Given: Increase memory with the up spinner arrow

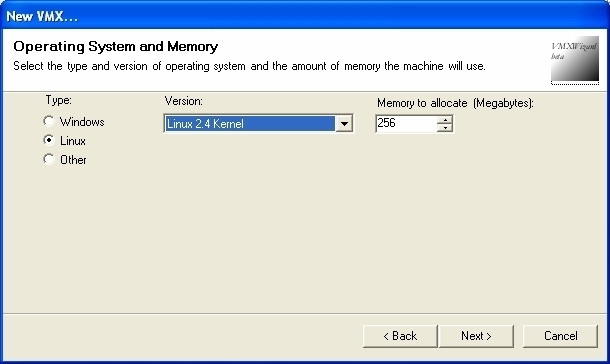Looking at the screenshot, I should (445, 120).
